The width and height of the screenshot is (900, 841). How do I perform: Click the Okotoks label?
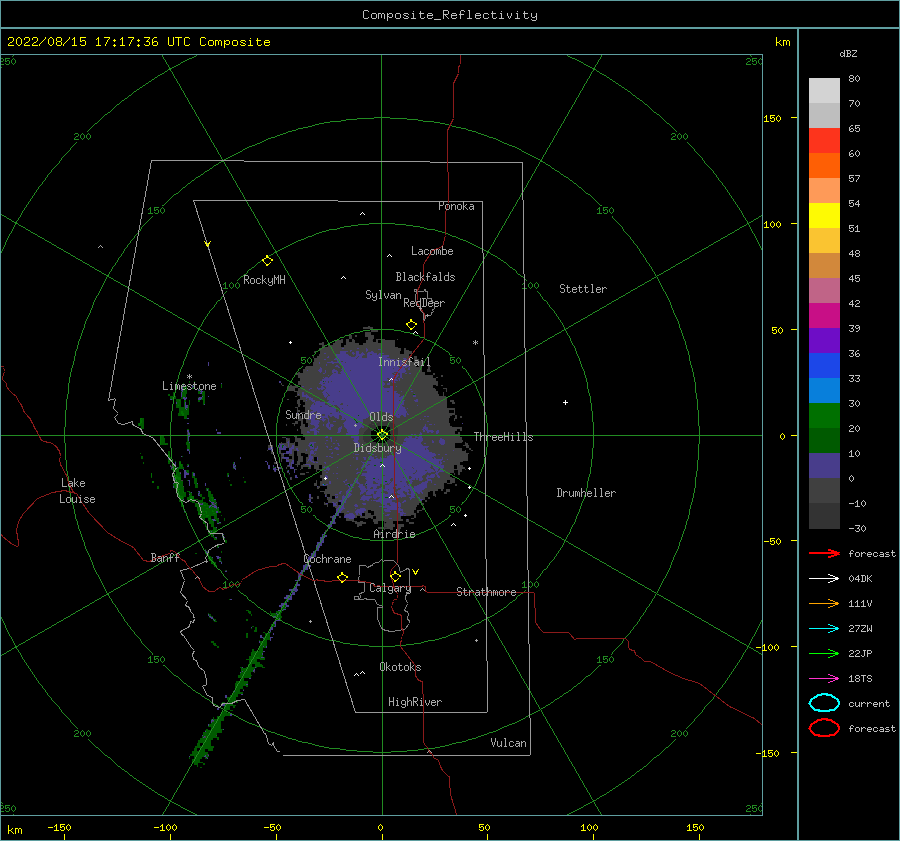point(400,667)
